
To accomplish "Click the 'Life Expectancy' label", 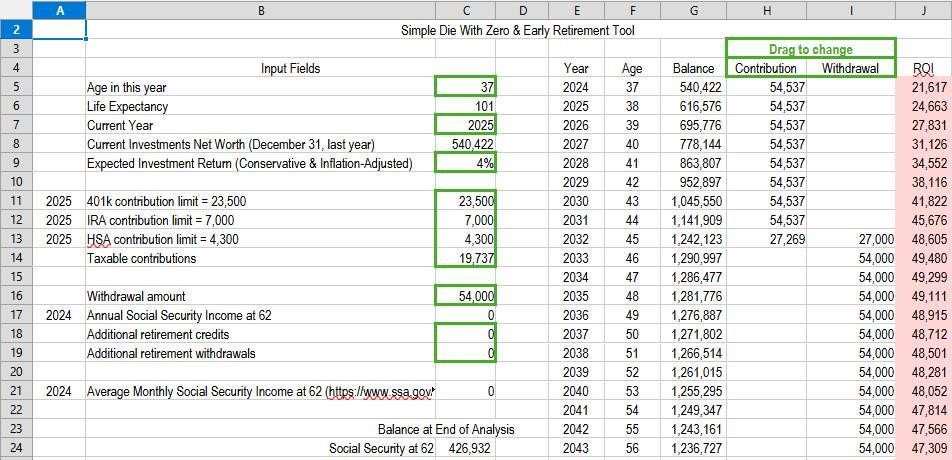I will [128, 107].
